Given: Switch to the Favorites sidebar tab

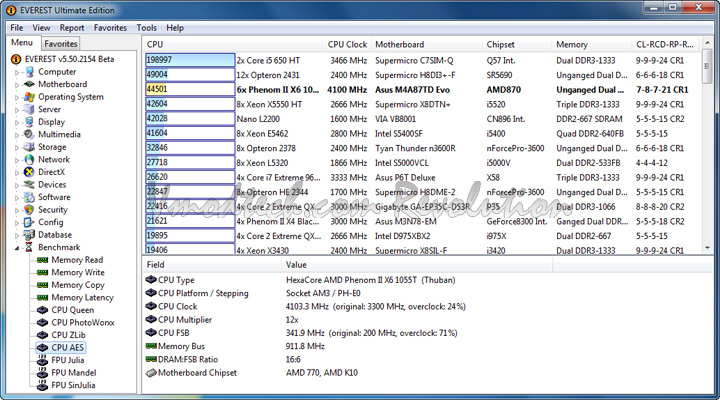Looking at the screenshot, I should click(x=61, y=44).
